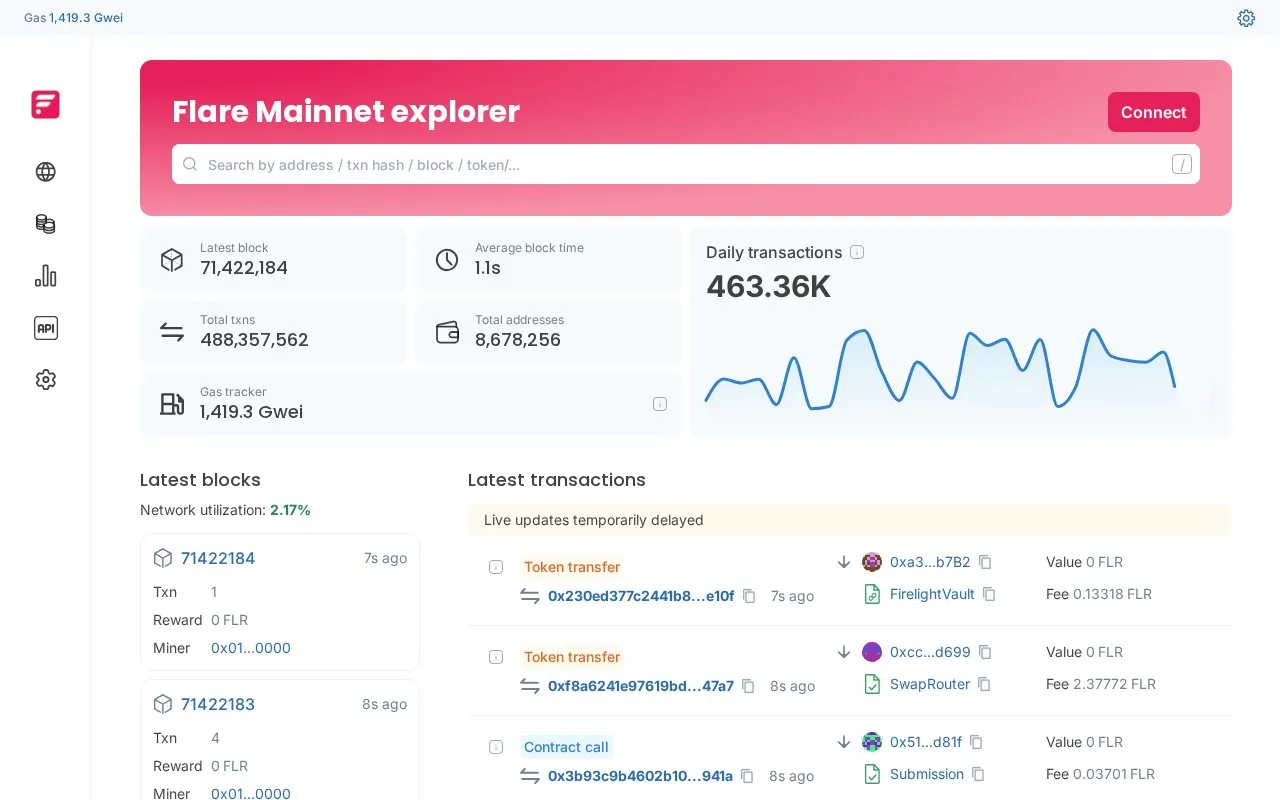Open transaction 0x3b93c9b4602b10...941a
Image resolution: width=1280 pixels, height=800 pixels.
click(x=640, y=776)
